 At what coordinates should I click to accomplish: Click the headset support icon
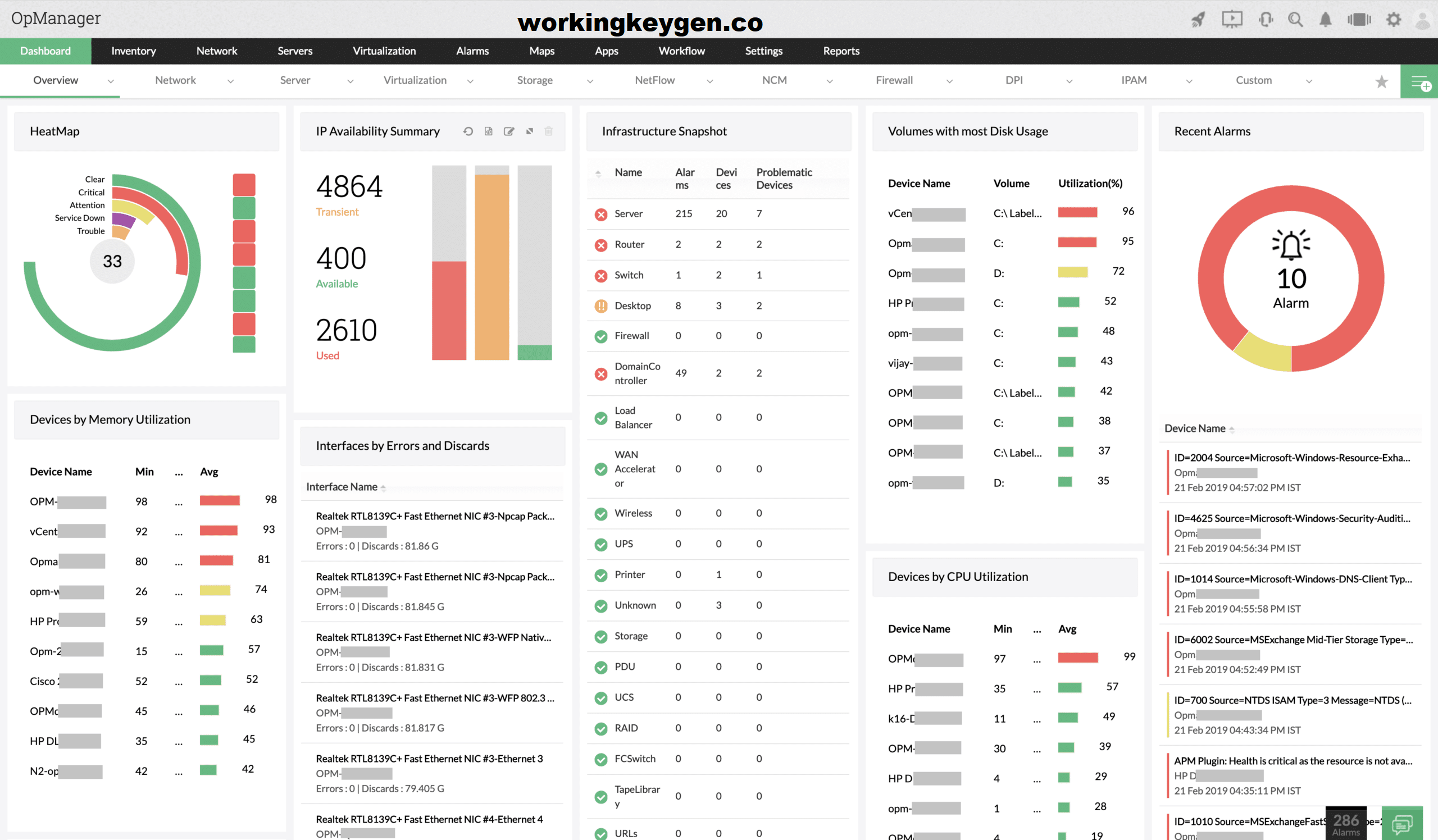point(1265,20)
